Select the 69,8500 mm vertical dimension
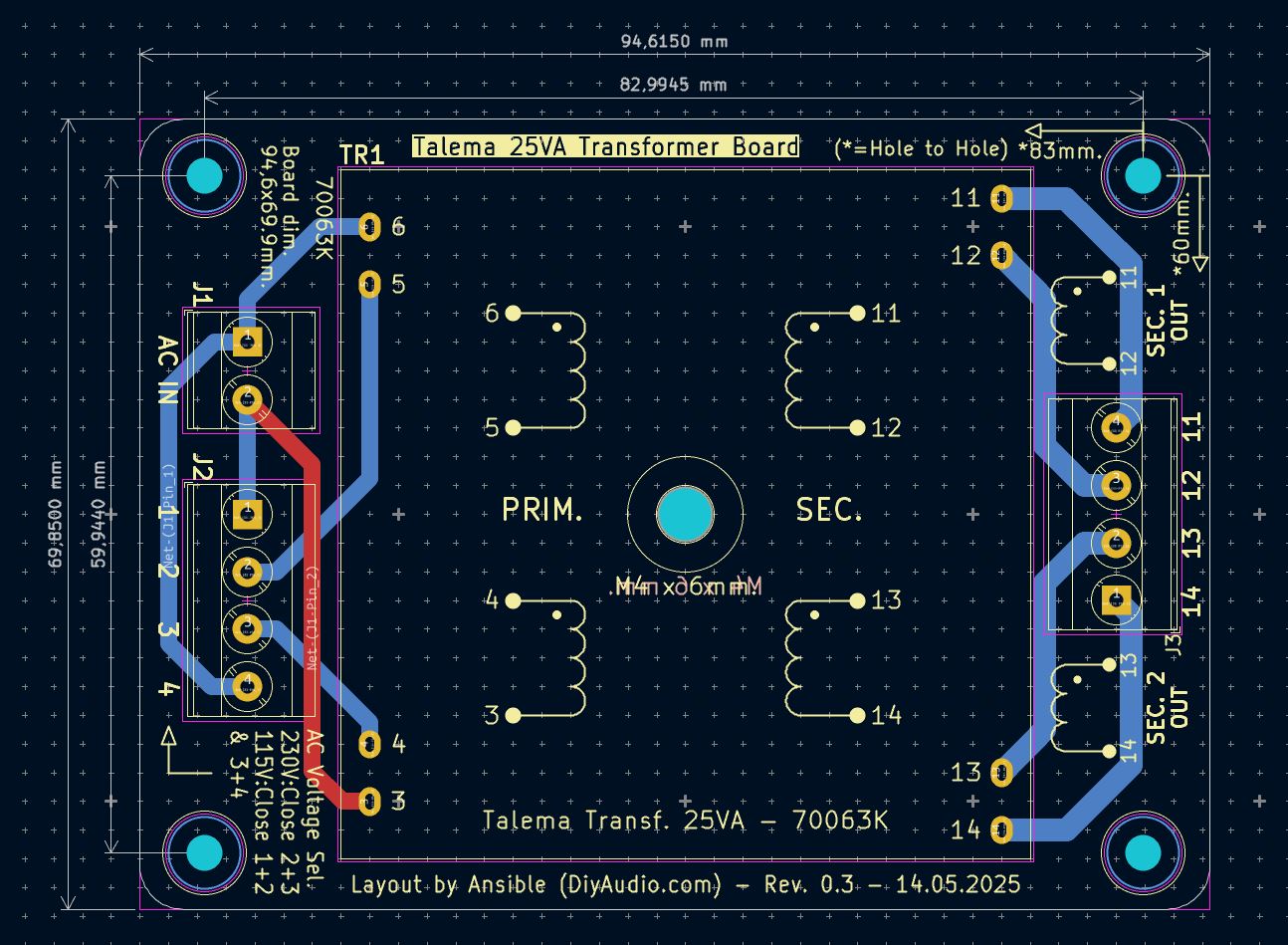Image resolution: width=1288 pixels, height=945 pixels. pos(56,515)
